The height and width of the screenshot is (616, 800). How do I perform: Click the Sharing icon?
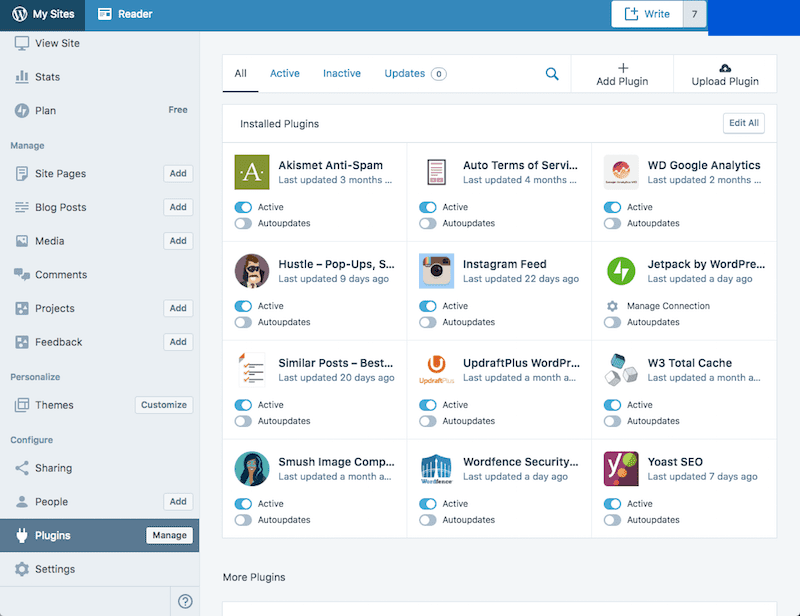click(x=22, y=468)
